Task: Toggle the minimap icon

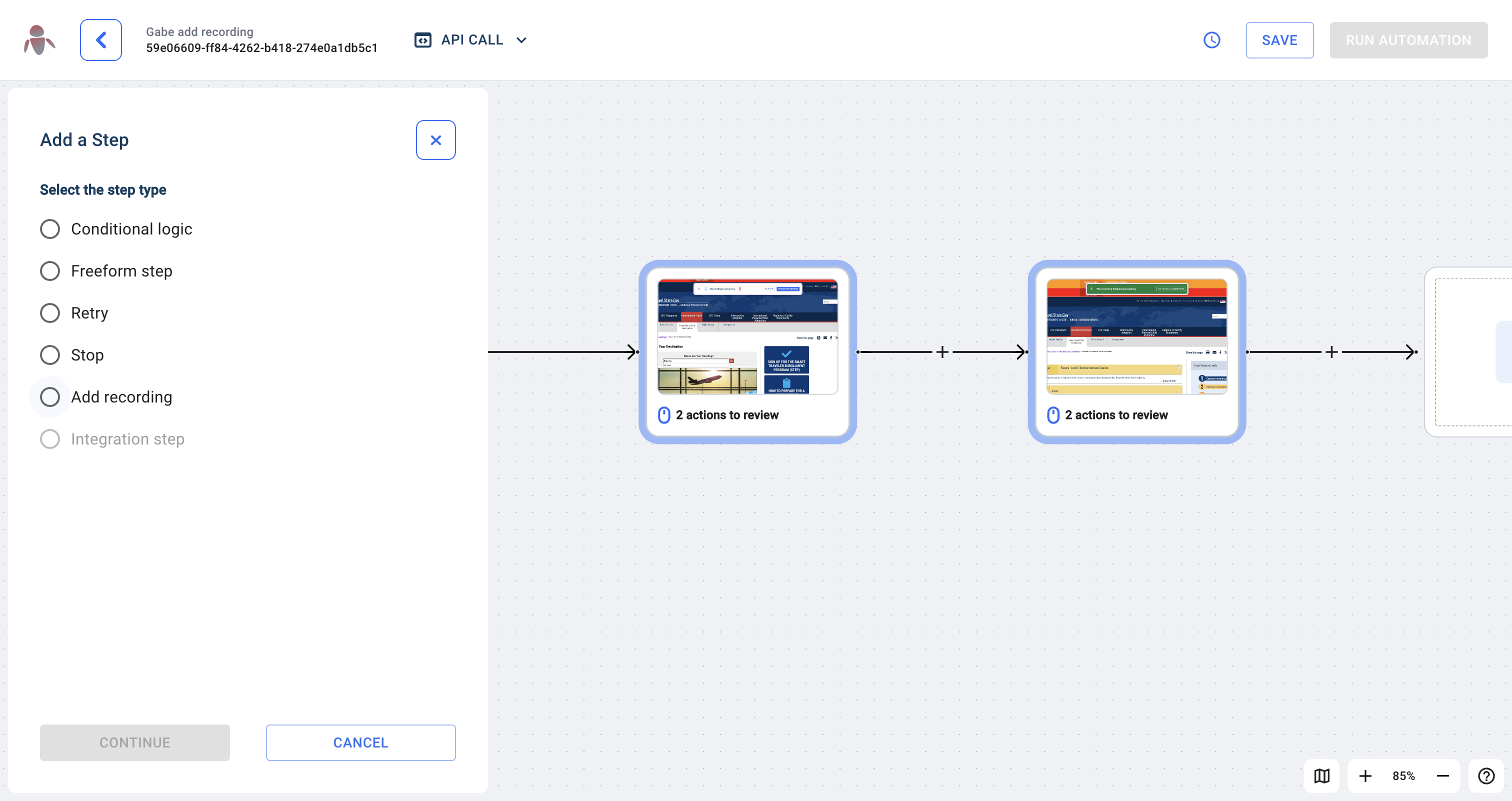Action: tap(1322, 776)
